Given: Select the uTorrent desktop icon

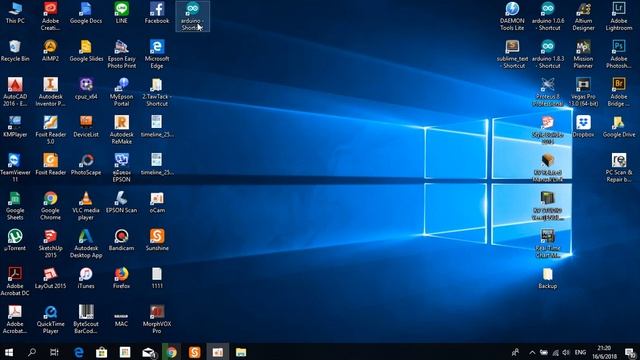Looking at the screenshot, I should tap(15, 240).
